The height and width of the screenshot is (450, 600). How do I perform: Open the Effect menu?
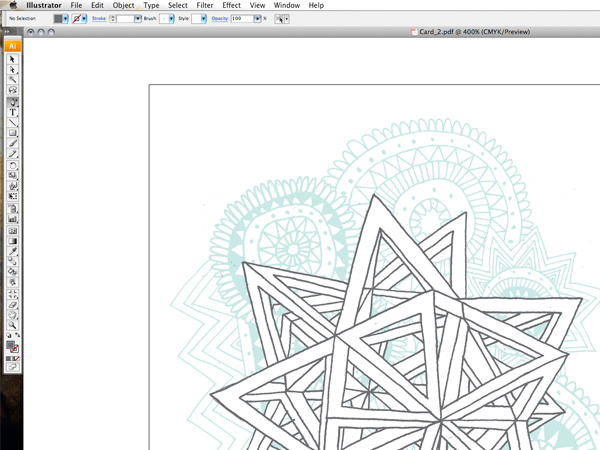[231, 5]
